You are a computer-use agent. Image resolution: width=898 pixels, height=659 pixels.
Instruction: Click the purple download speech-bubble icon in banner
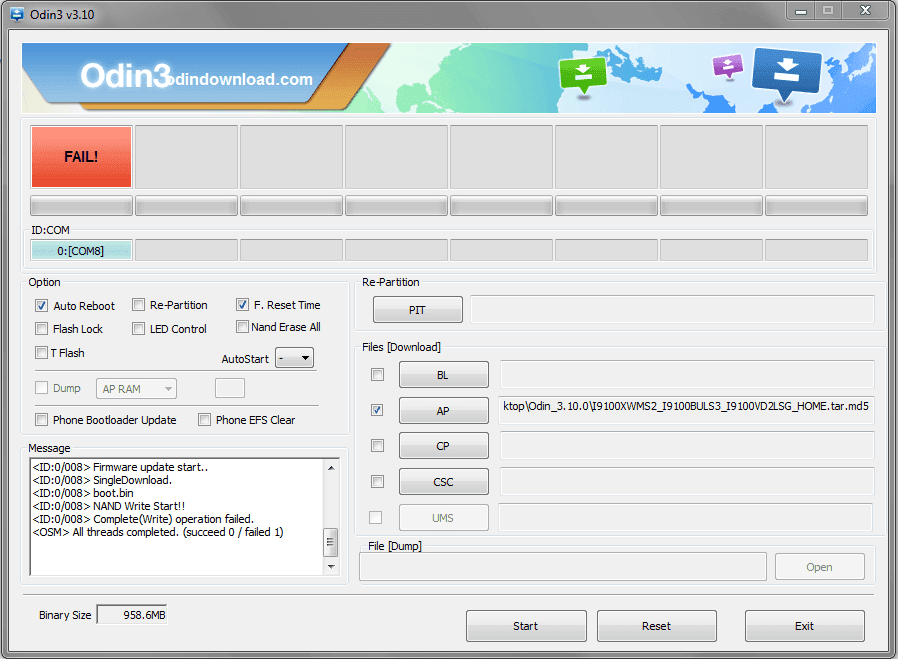[727, 66]
